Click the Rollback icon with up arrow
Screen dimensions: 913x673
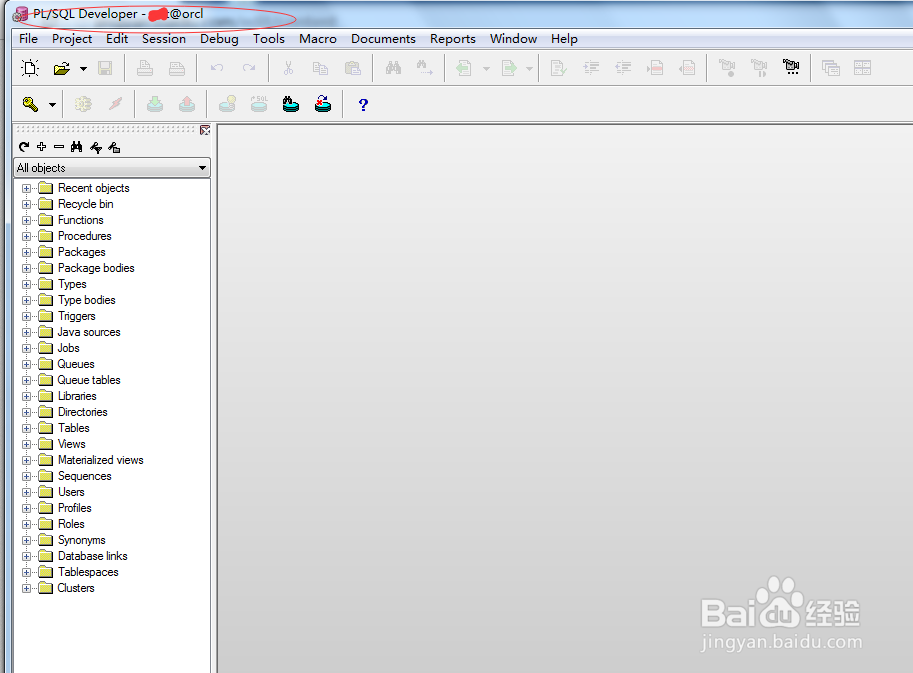tap(187, 104)
